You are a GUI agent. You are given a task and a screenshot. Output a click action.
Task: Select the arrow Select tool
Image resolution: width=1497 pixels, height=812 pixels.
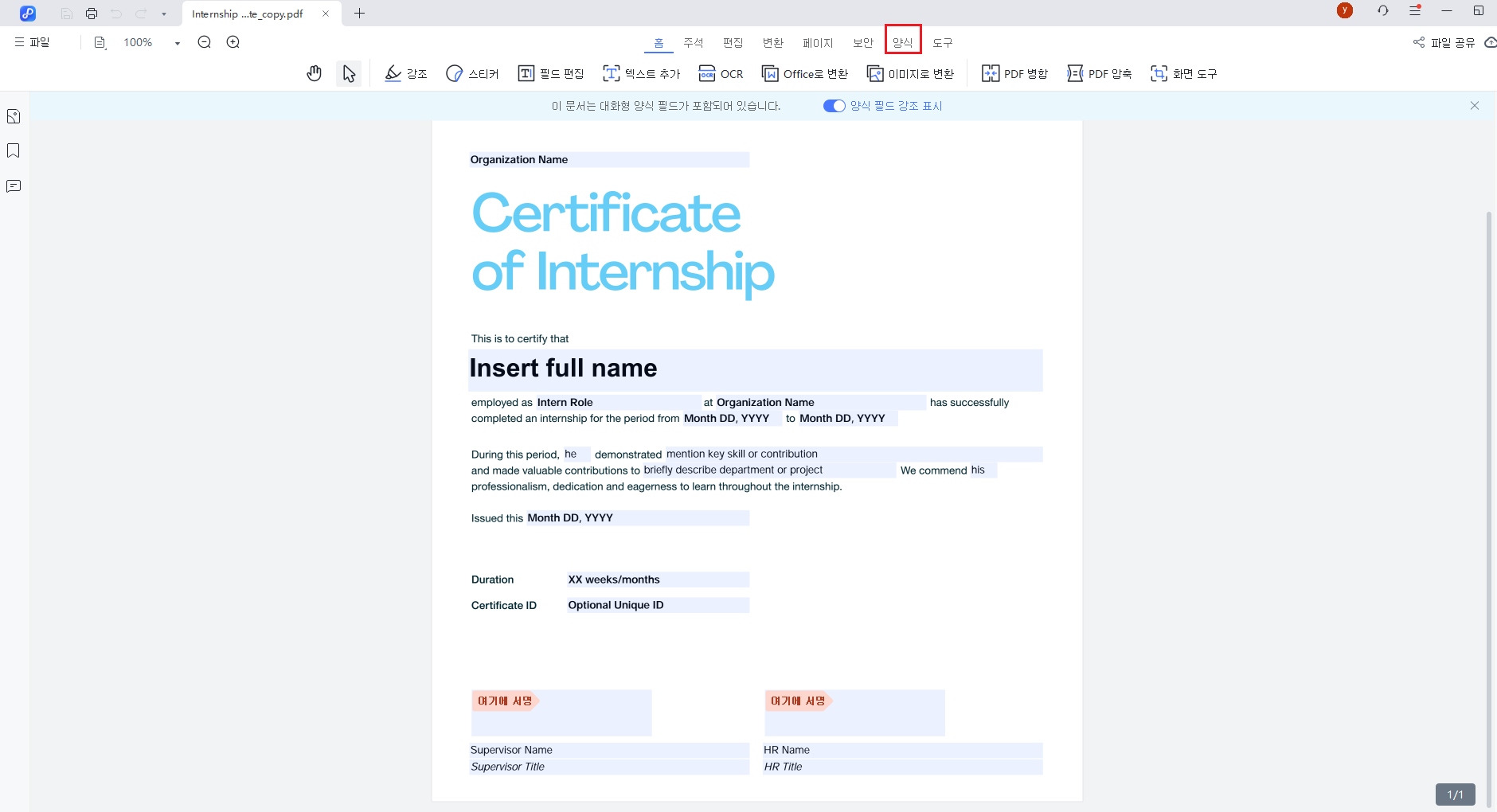pyautogui.click(x=349, y=74)
